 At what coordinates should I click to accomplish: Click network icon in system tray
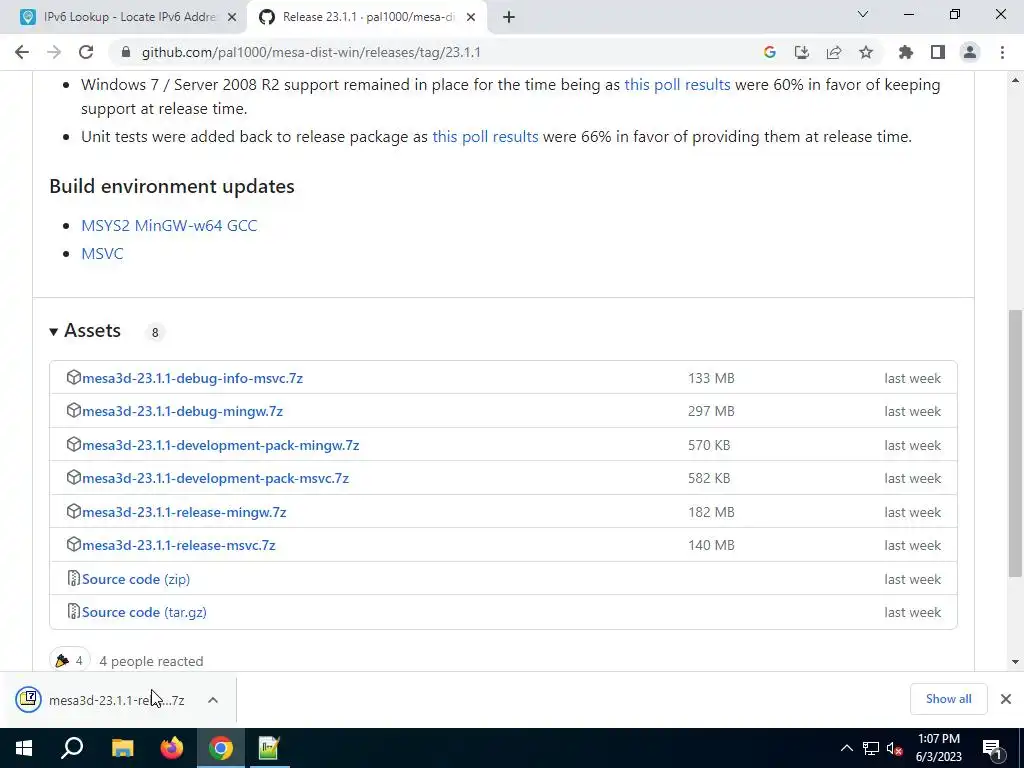(x=870, y=748)
